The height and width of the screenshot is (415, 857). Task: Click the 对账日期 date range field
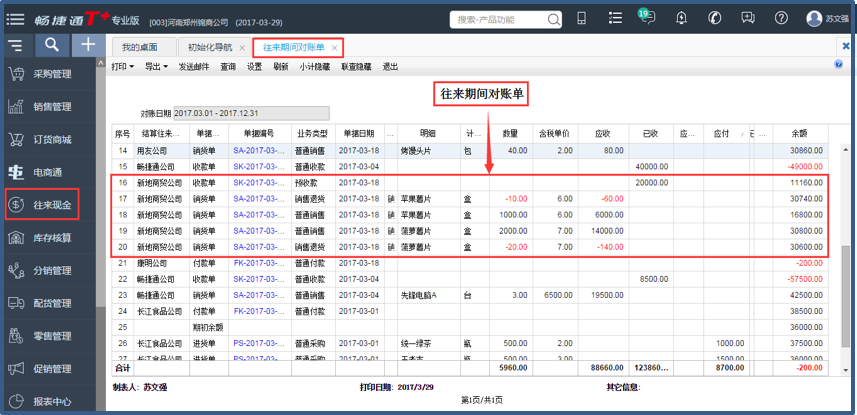tap(251, 113)
